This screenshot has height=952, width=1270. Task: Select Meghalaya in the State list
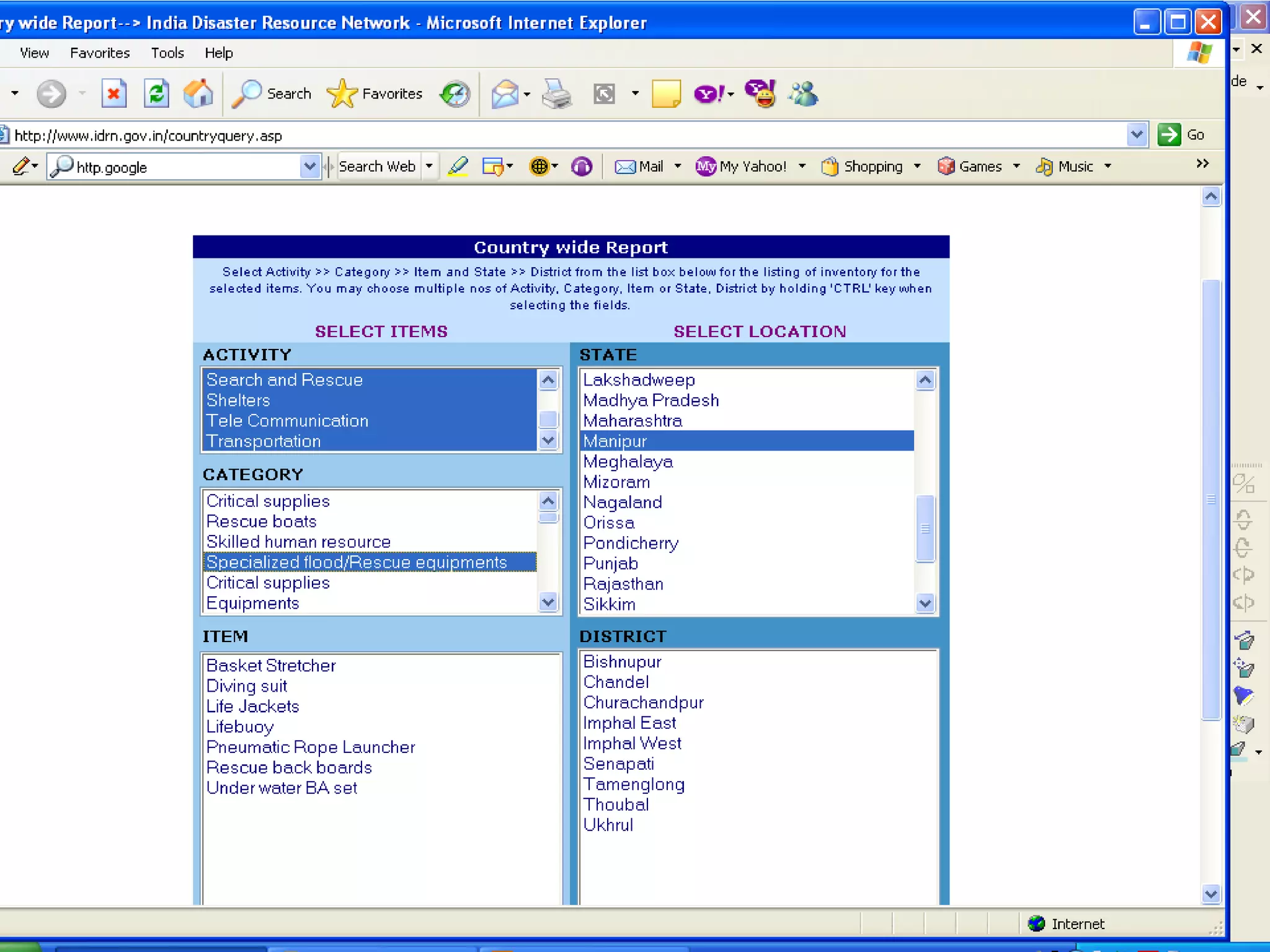tap(628, 462)
